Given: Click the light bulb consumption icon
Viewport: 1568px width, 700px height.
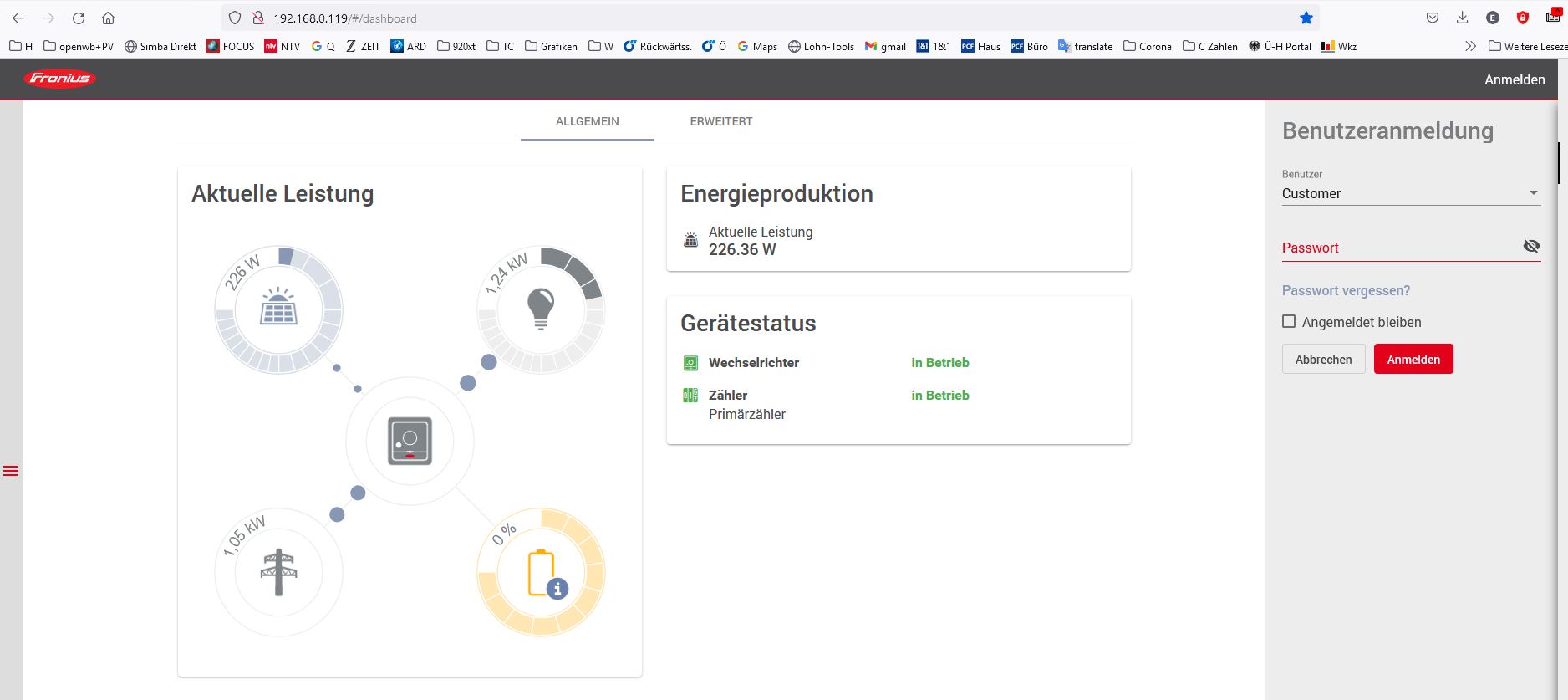Looking at the screenshot, I should 541,308.
